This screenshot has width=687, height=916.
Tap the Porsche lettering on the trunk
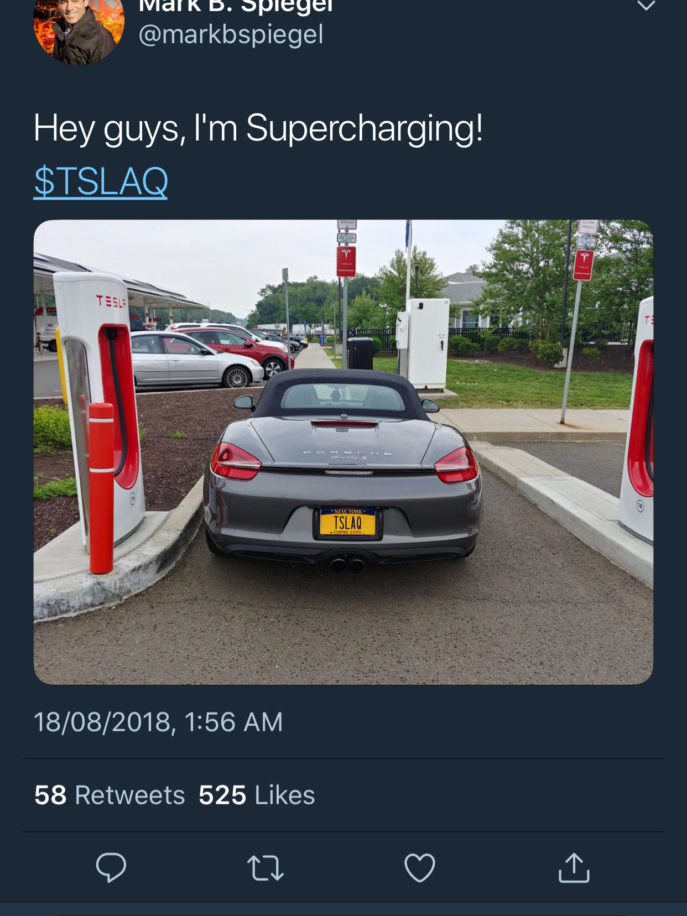coord(347,452)
